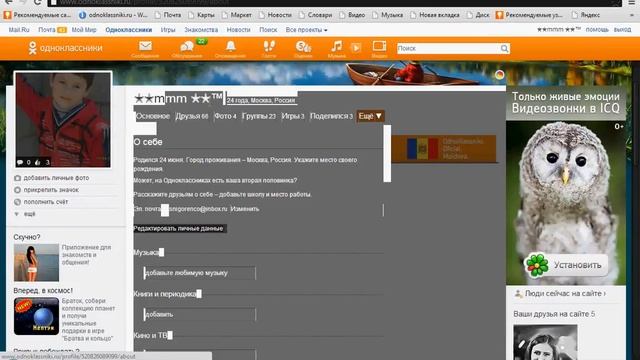This screenshot has height=360, width=640.
Task: Open the Фото 4 tab
Action: pos(225,116)
